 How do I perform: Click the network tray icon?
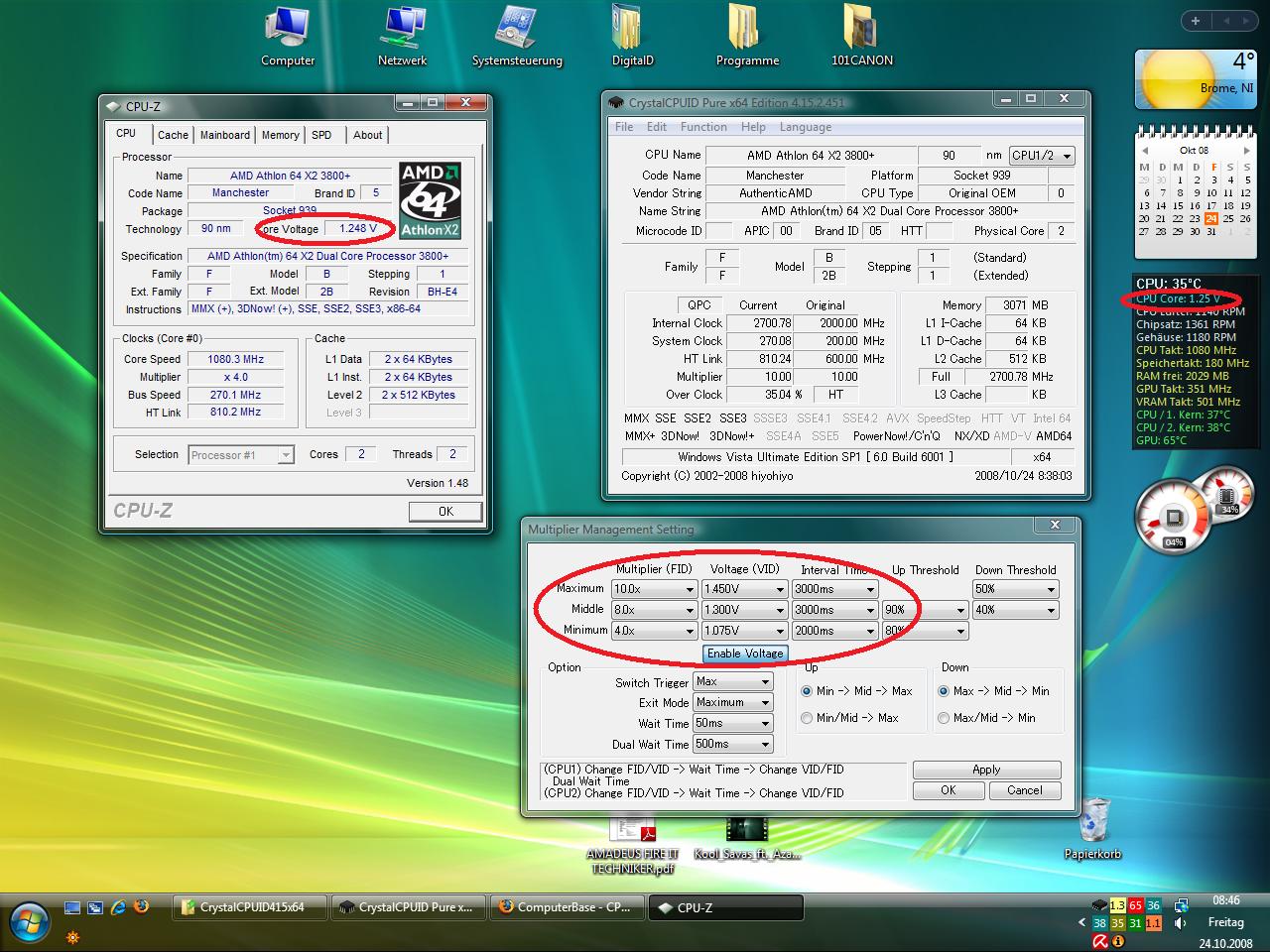coord(1181,905)
